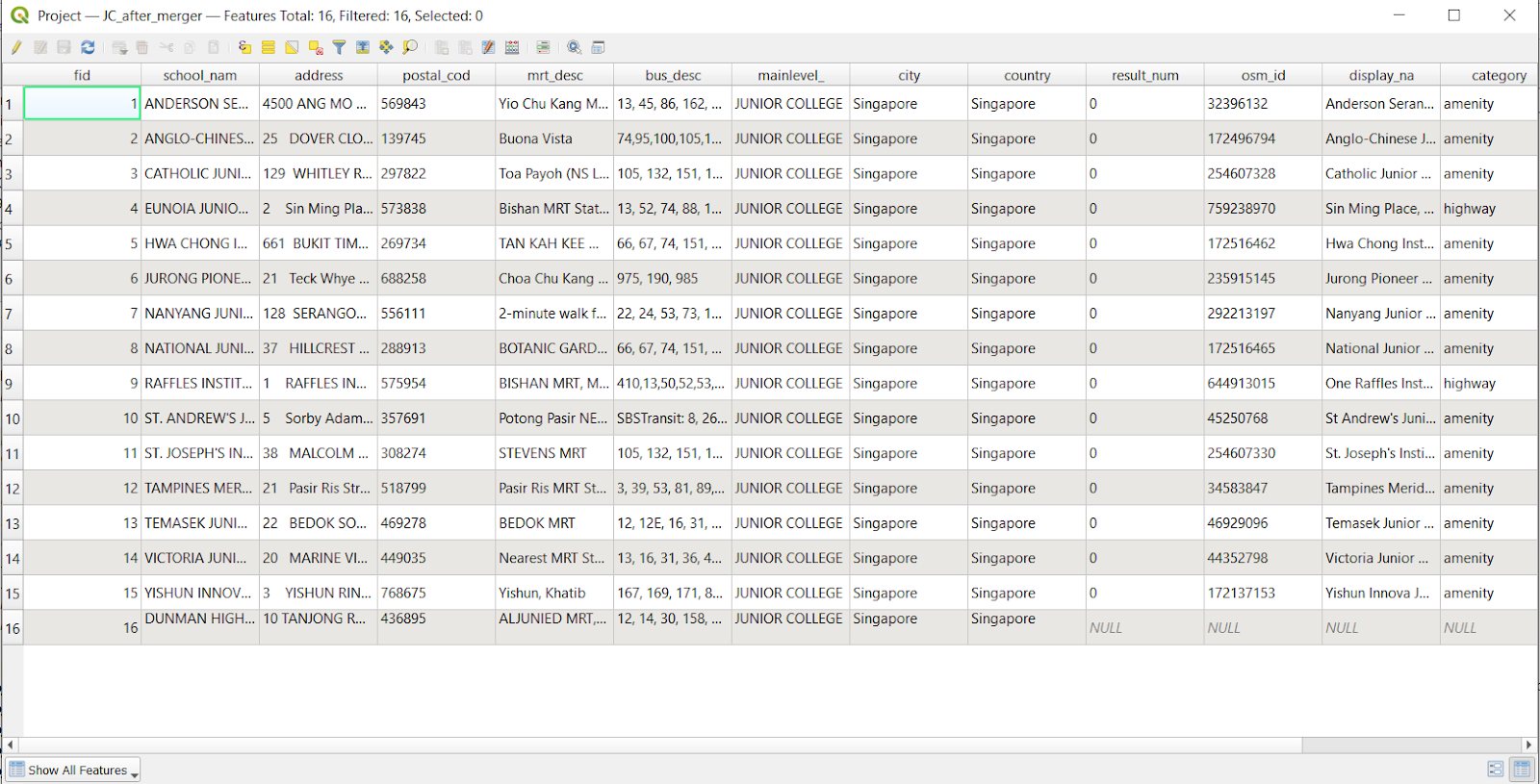This screenshot has width=1540, height=784.
Task: Click the horizontal scrollbar right arrow
Action: 1528,745
